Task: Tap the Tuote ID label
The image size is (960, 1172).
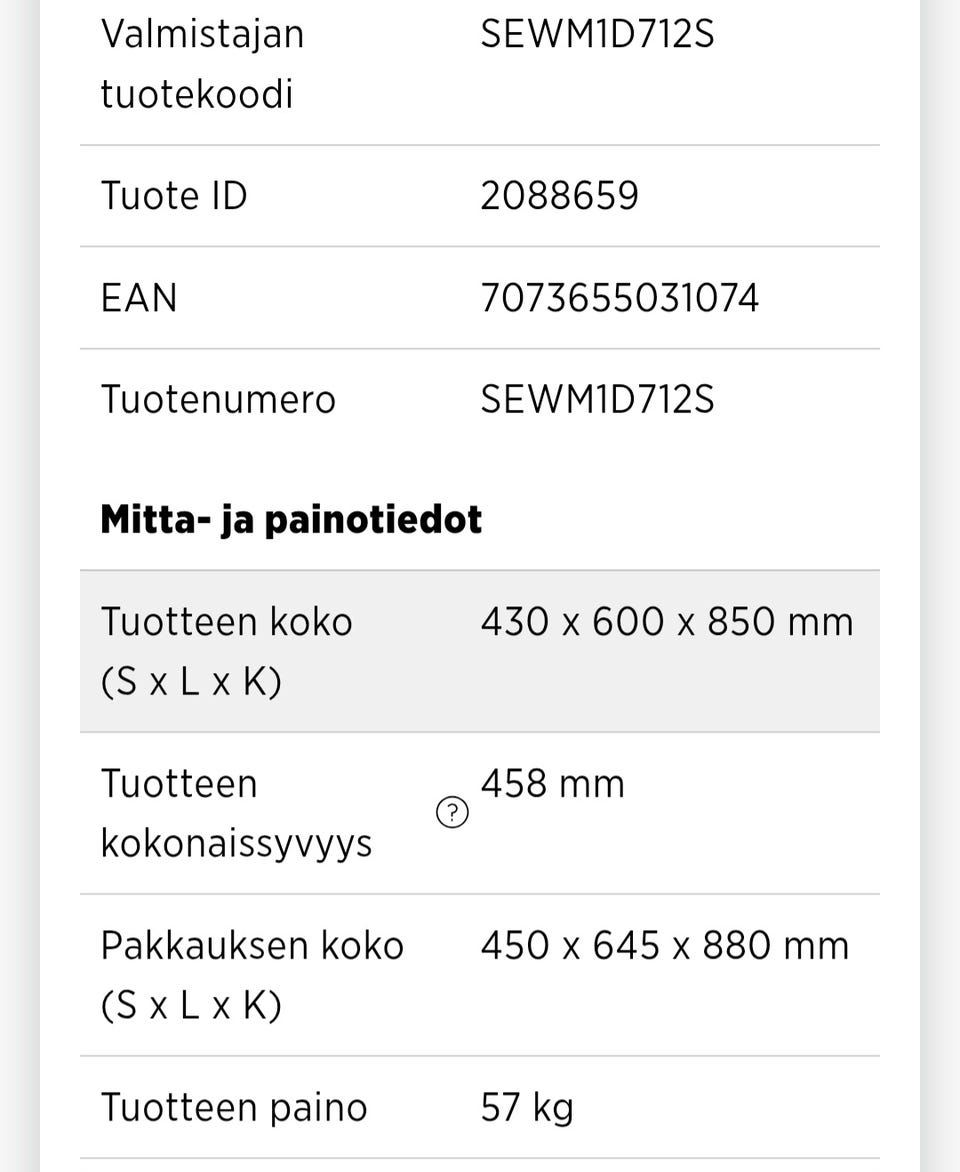Action: click(173, 195)
